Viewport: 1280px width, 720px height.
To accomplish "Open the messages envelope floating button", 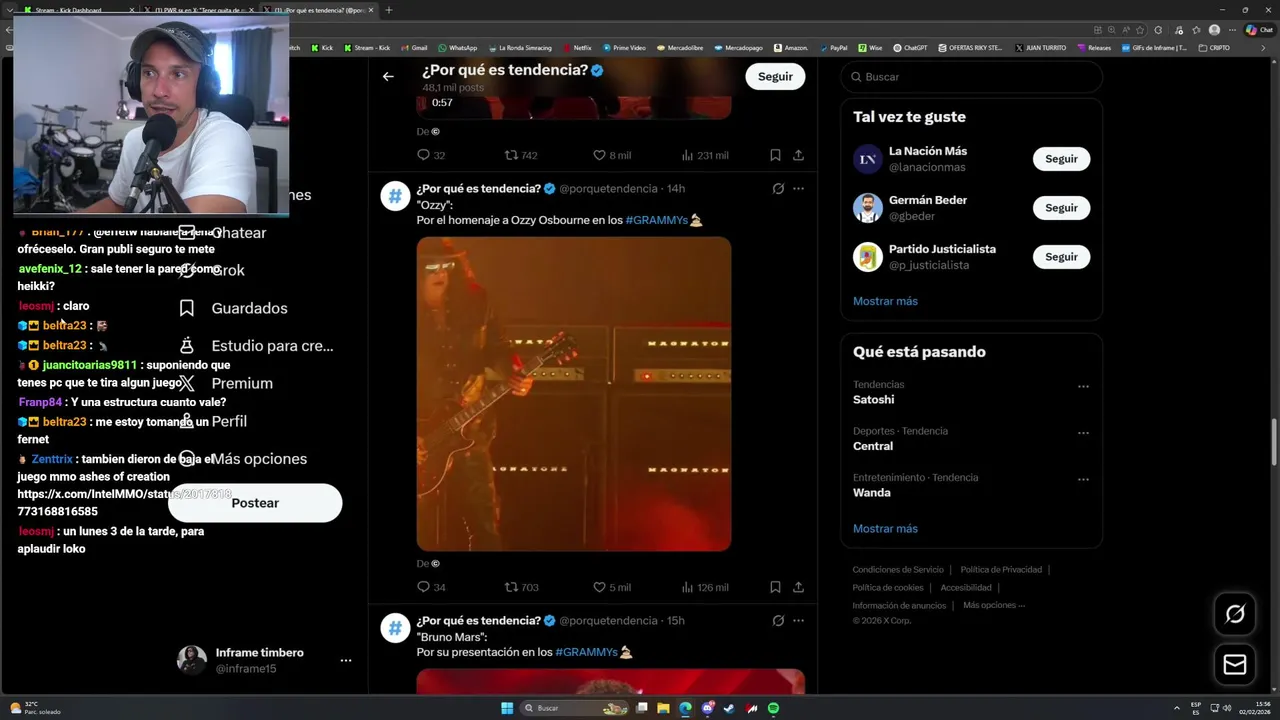I will click(1235, 665).
